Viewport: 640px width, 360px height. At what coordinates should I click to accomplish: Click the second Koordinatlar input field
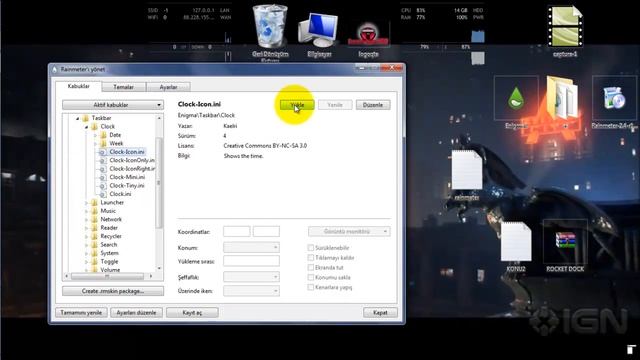pos(266,231)
